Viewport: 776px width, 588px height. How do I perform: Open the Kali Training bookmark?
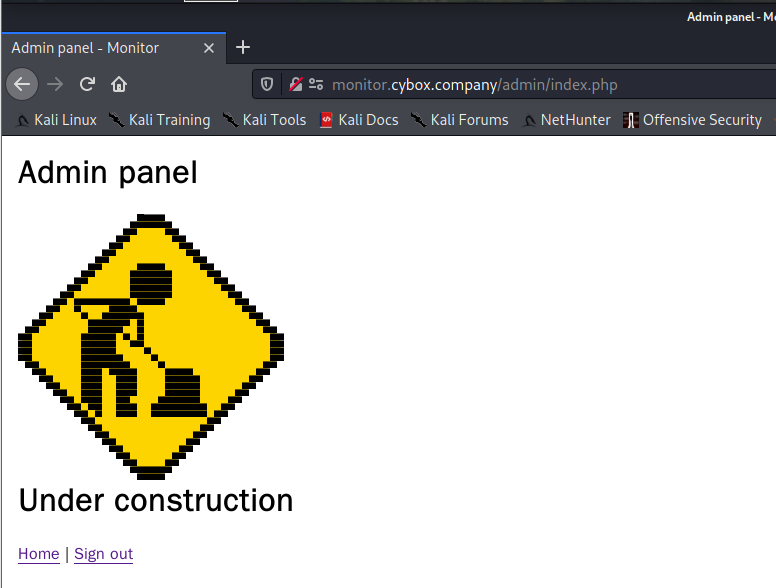159,120
